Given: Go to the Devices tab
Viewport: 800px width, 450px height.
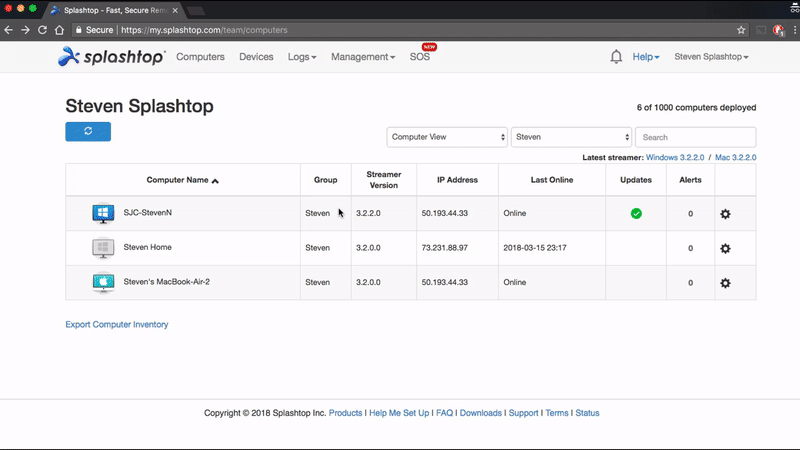Looking at the screenshot, I should (256, 57).
